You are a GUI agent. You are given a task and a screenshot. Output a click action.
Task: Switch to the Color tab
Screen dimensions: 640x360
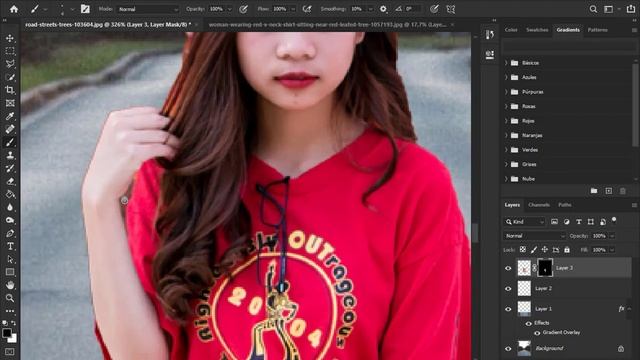pos(511,30)
